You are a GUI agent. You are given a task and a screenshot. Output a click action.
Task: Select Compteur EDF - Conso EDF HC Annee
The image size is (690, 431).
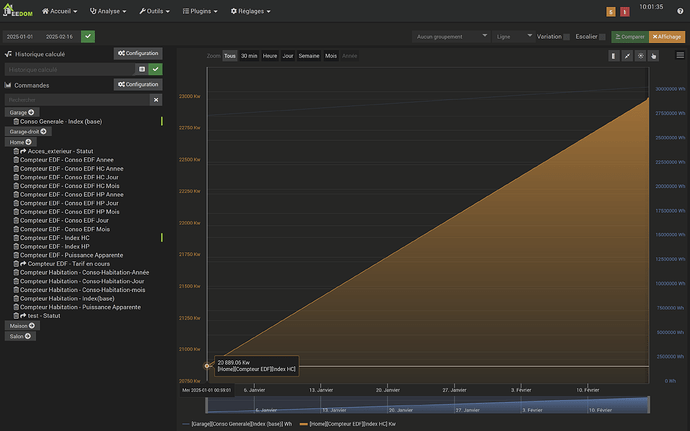pyautogui.click(x=72, y=169)
